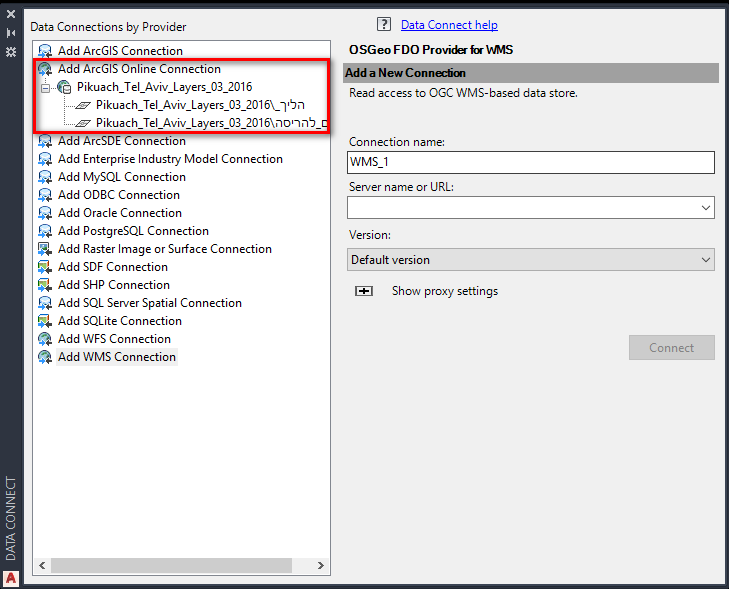Select Add MySQL Connection
Viewport: 729px width, 589px height.
(121, 177)
